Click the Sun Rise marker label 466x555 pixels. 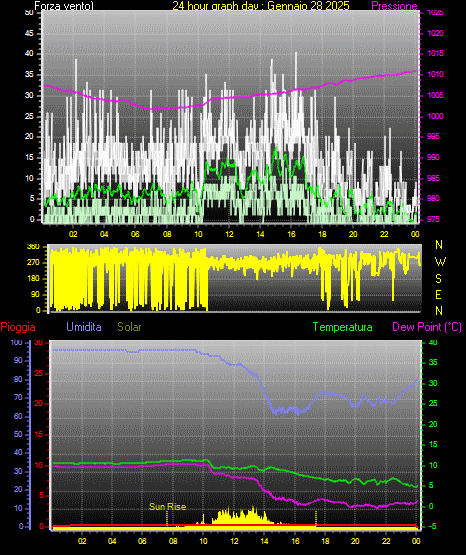[x=168, y=507]
